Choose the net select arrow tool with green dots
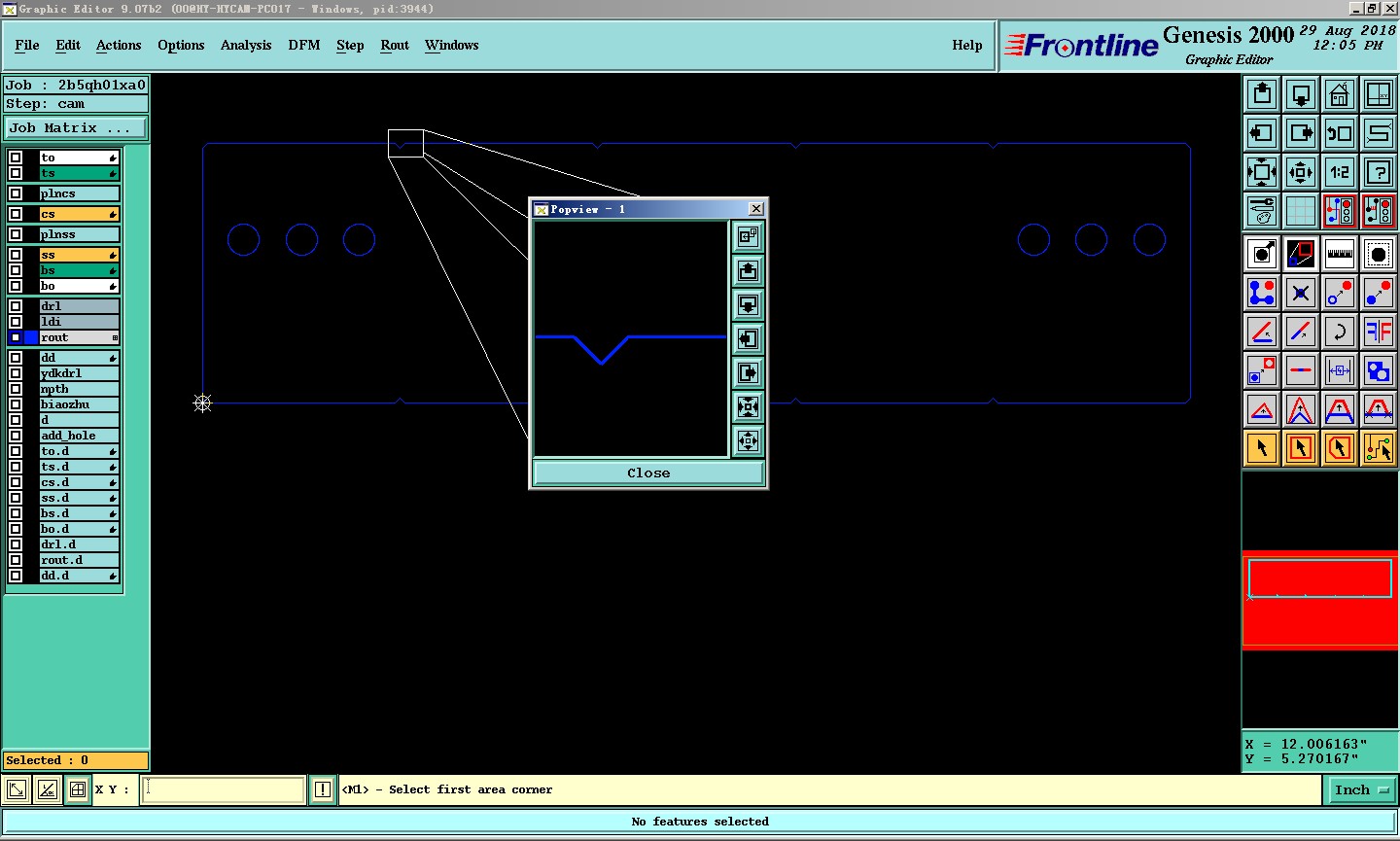1400x841 pixels. click(1379, 448)
